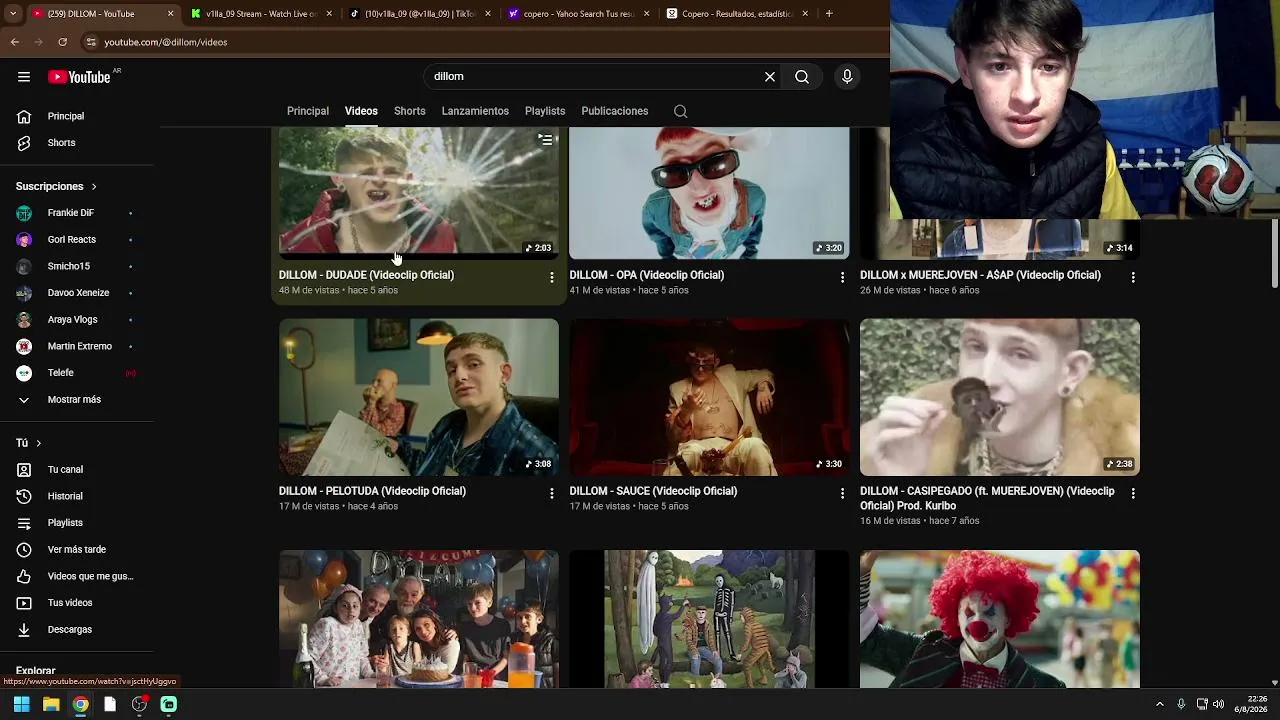The width and height of the screenshot is (1280, 720).
Task: Open the taskbar app with red badge
Action: click(x=139, y=704)
